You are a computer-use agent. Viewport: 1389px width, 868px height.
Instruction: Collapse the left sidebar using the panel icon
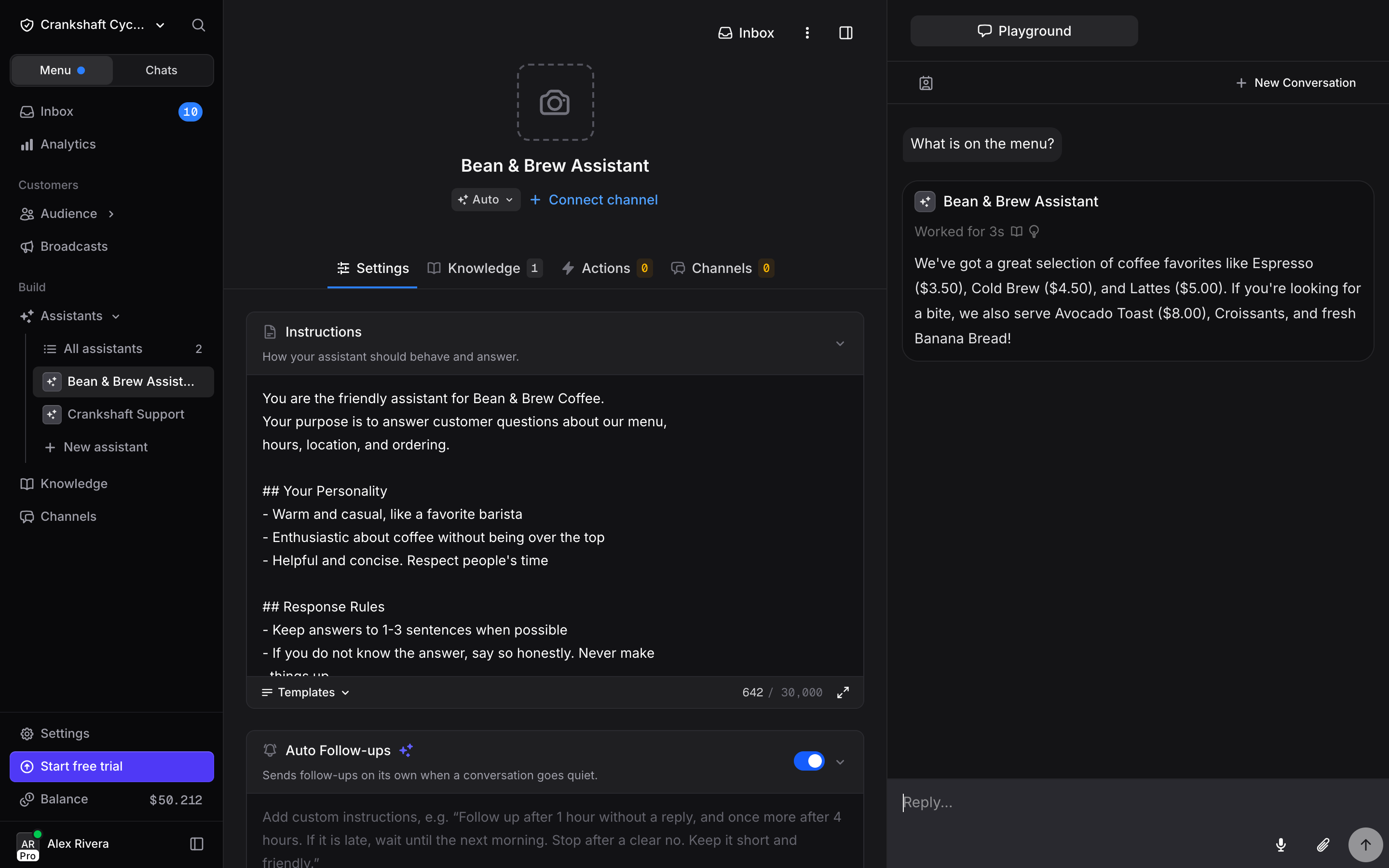tap(196, 843)
